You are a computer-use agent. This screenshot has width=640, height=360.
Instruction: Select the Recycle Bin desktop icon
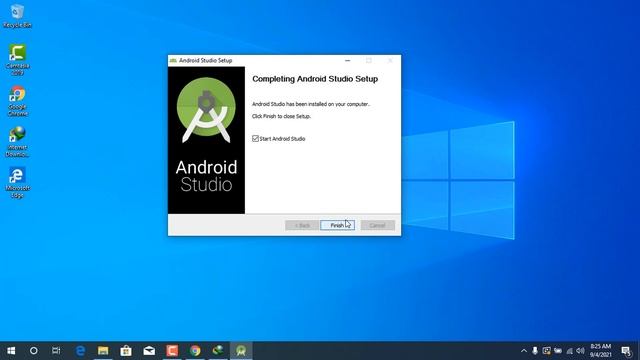point(17,16)
